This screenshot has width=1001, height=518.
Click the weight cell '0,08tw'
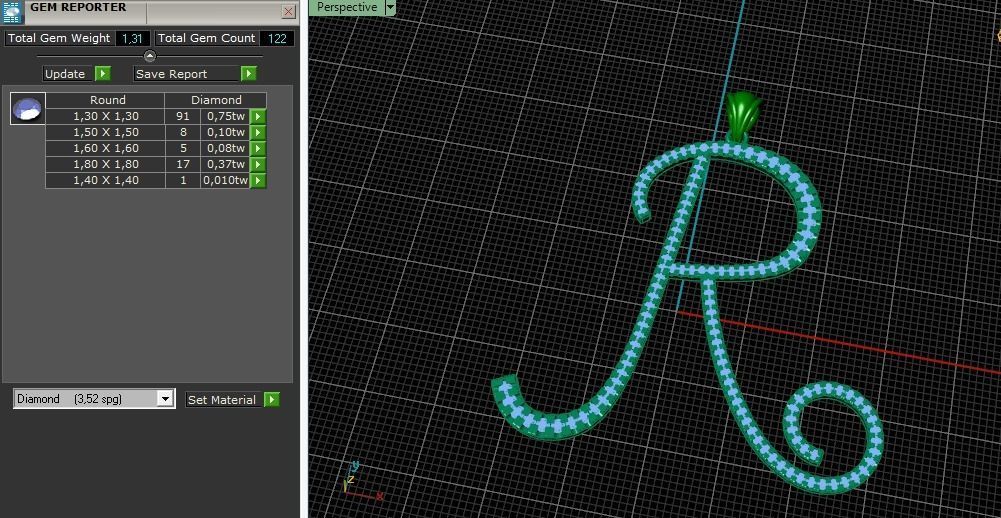(x=225, y=148)
